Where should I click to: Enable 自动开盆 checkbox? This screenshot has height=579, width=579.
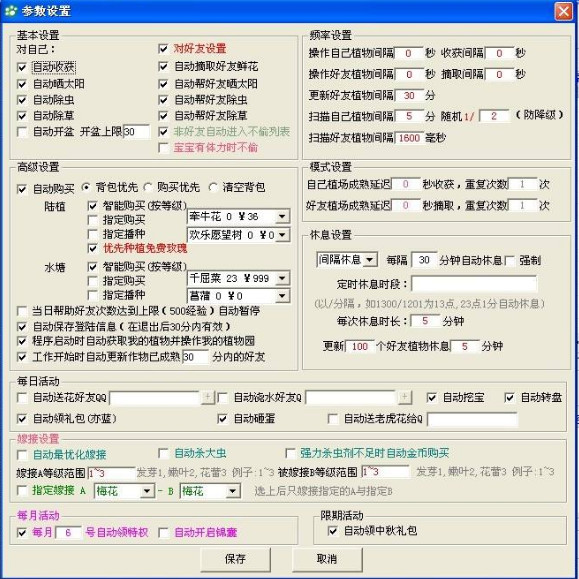tap(22, 132)
